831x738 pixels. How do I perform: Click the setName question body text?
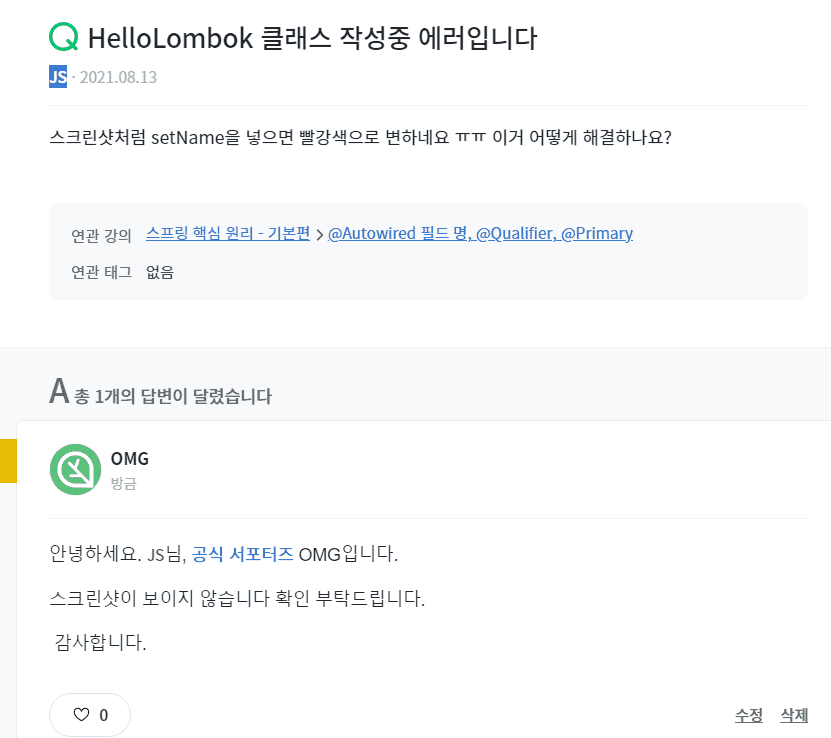(360, 136)
